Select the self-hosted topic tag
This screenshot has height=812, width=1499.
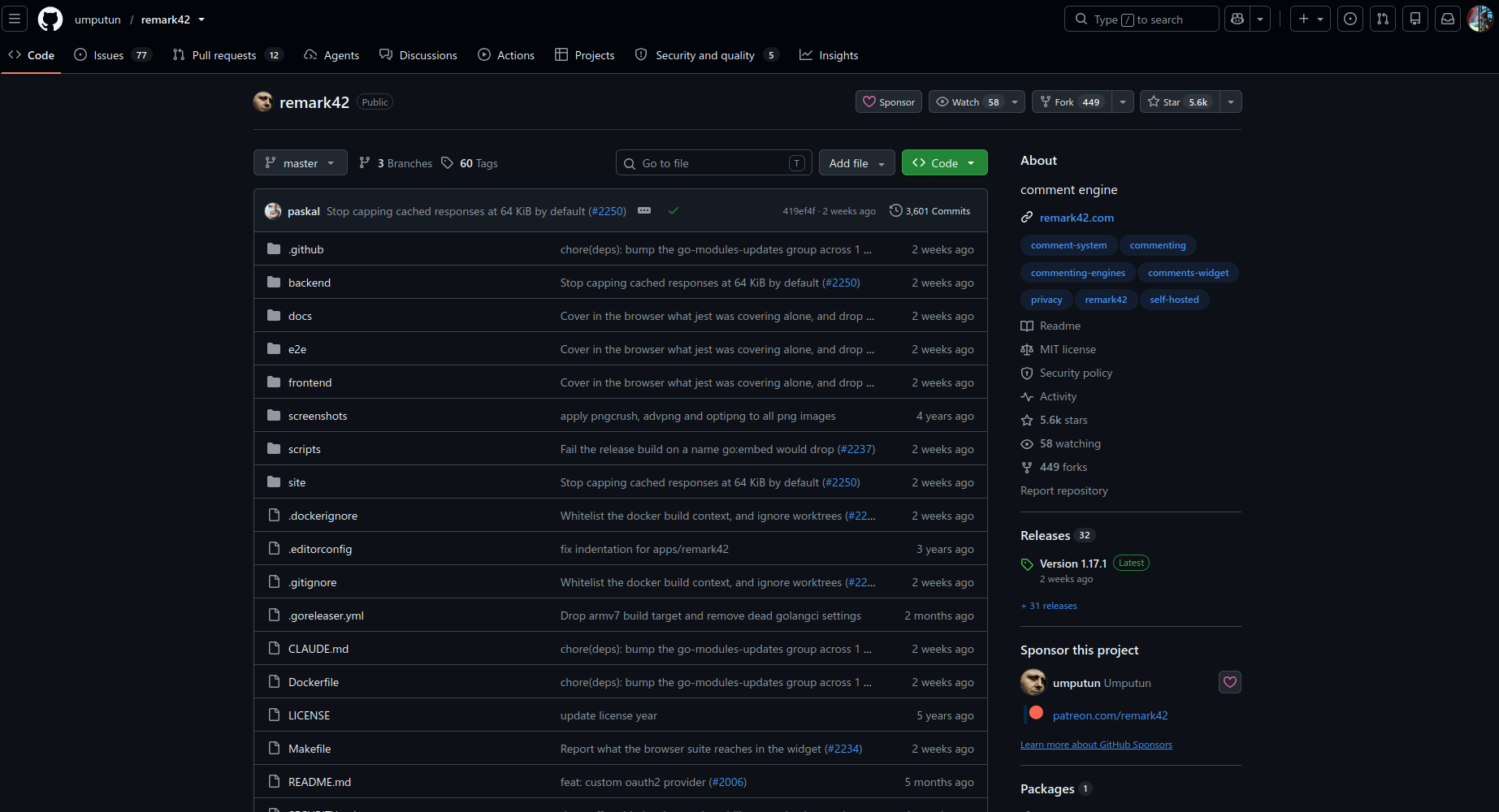click(x=1174, y=300)
